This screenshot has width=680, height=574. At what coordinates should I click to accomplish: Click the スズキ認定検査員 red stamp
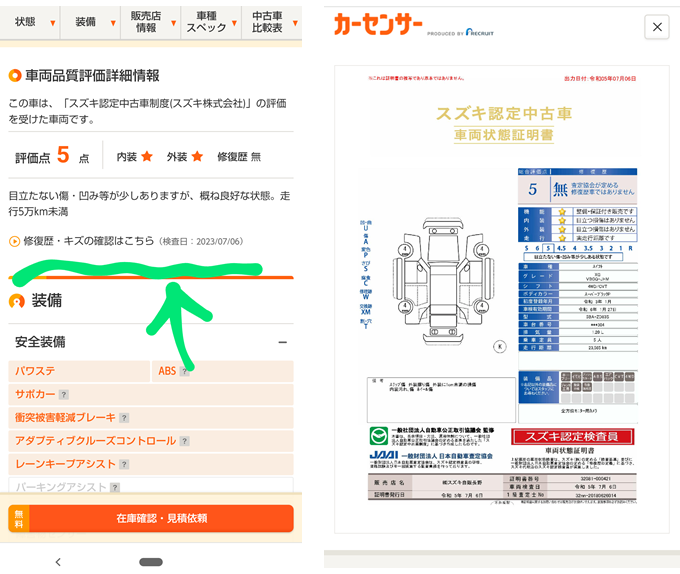[572, 437]
